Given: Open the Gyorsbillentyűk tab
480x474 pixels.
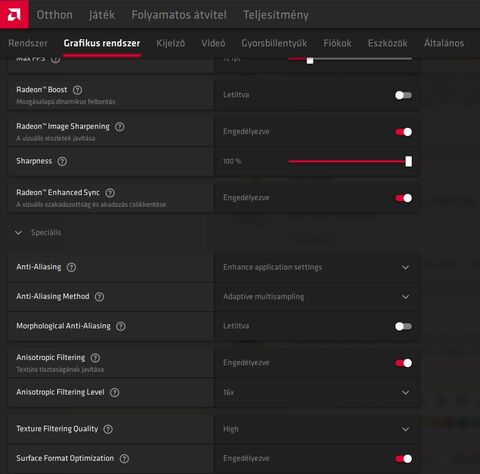Looking at the screenshot, I should click(274, 43).
